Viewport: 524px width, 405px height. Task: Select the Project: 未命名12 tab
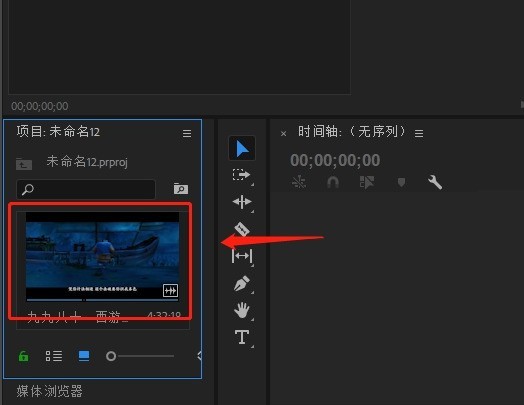58,132
